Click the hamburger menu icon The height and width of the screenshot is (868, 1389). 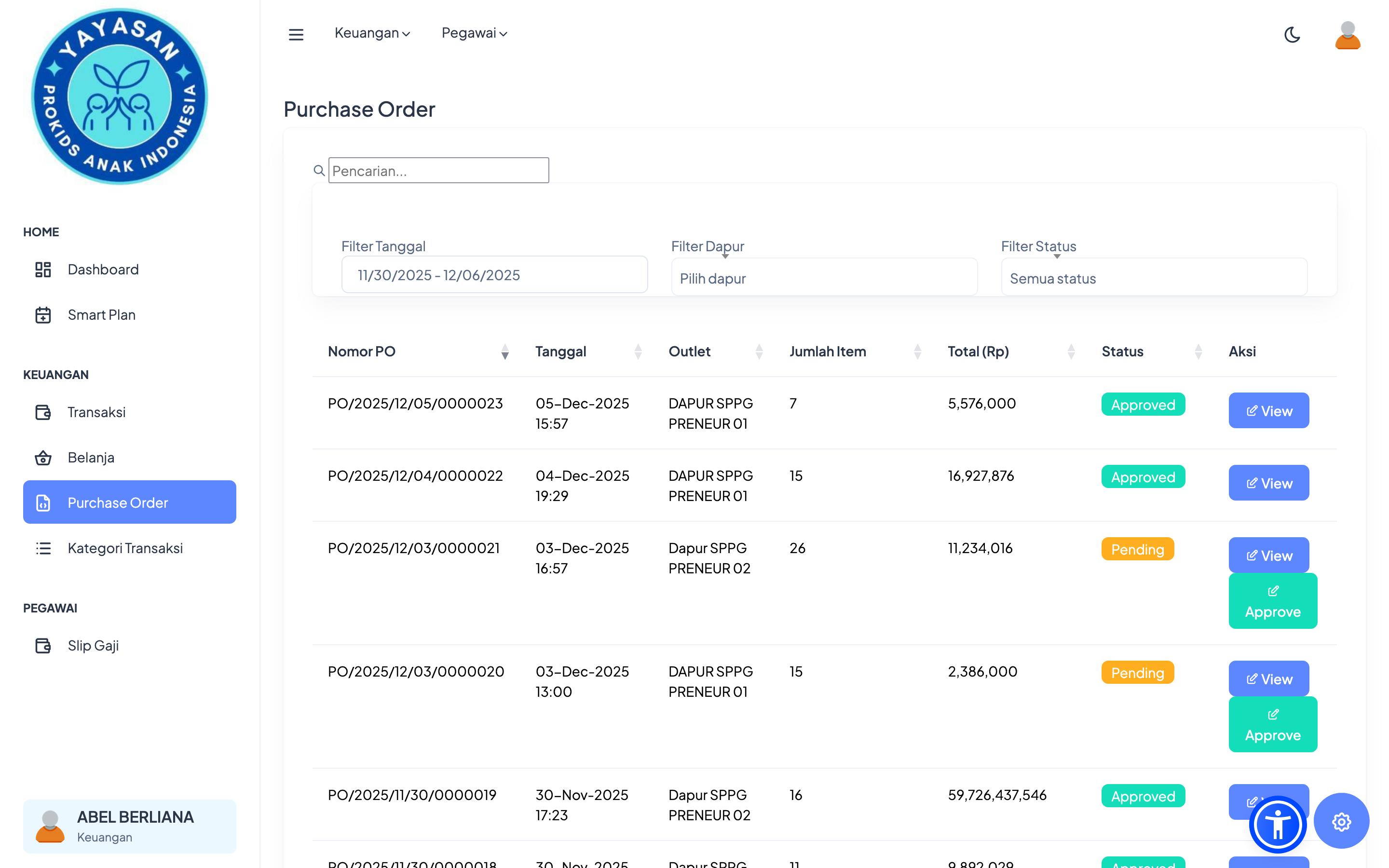point(296,34)
